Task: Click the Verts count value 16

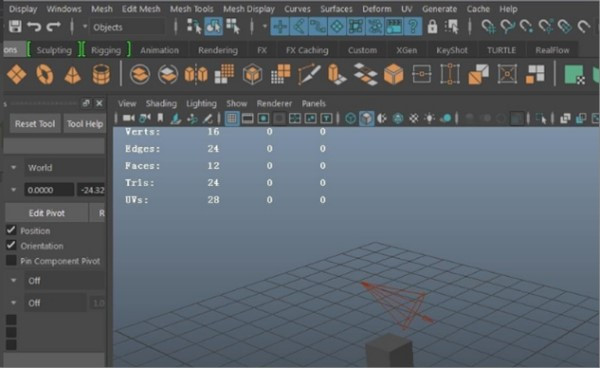Action: [213, 132]
